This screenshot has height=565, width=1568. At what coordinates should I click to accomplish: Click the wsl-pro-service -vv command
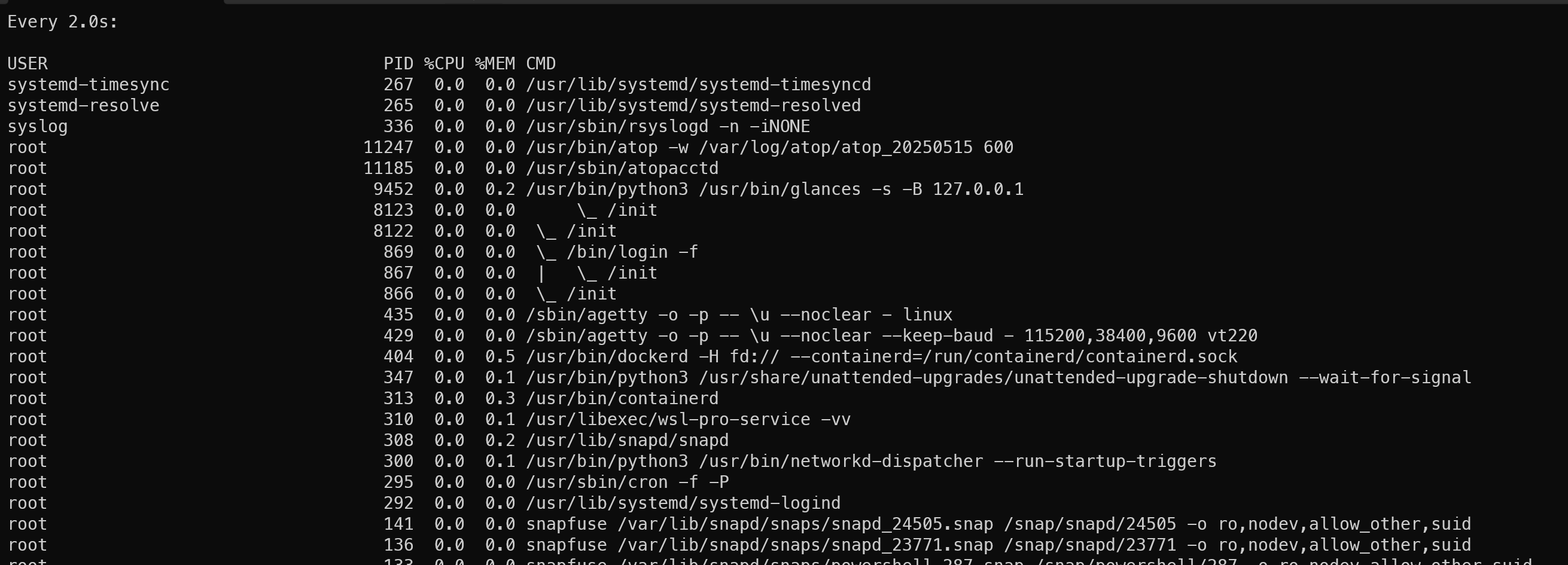[688, 420]
